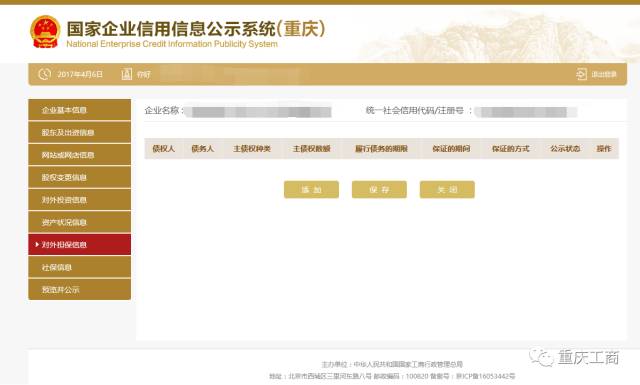The height and width of the screenshot is (385, 640).
Task: Click the National Enterprise Credit Information subtitle
Action: click(x=172, y=44)
